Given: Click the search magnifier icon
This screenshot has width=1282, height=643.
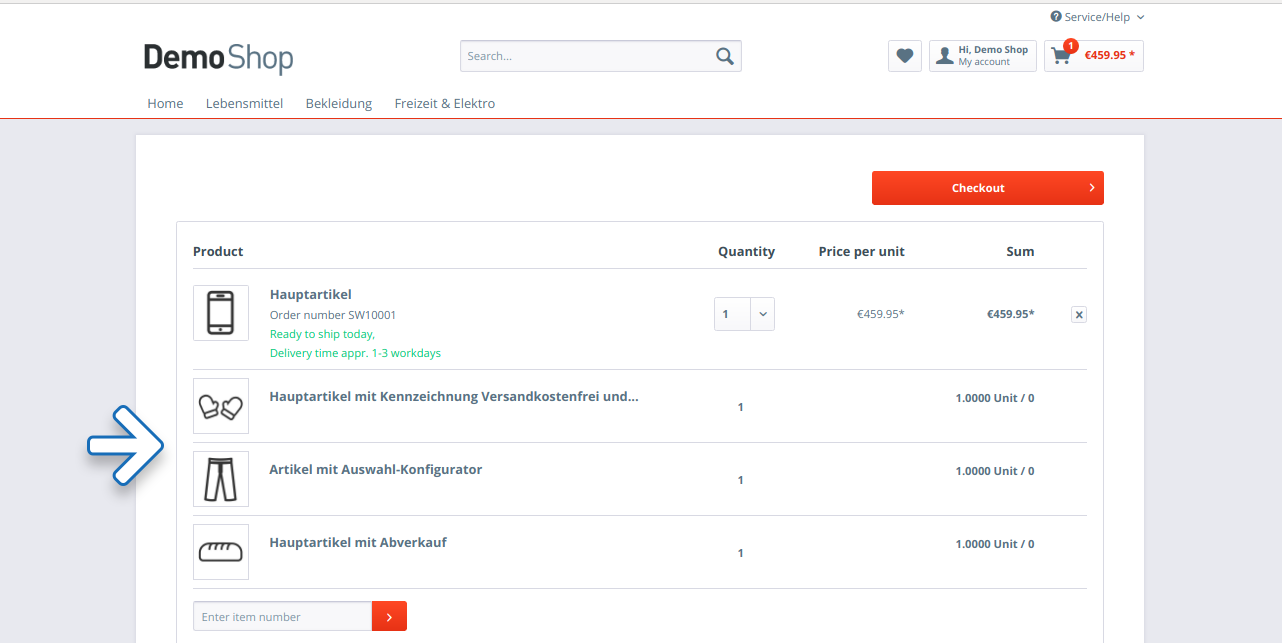Looking at the screenshot, I should tap(725, 56).
